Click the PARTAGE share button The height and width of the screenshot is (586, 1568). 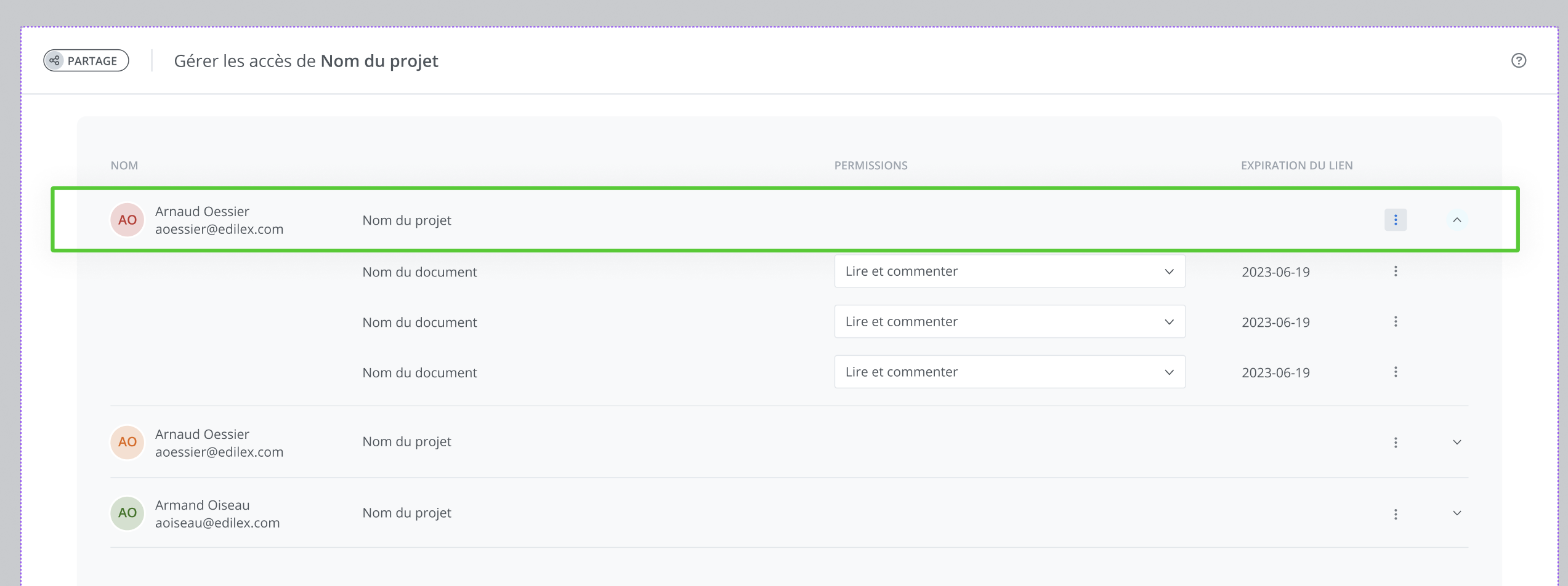(86, 60)
